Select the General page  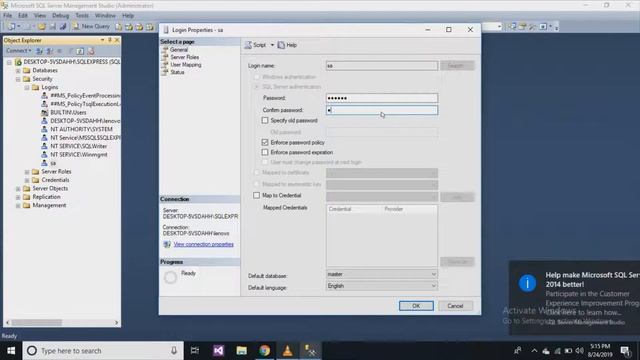[x=179, y=49]
